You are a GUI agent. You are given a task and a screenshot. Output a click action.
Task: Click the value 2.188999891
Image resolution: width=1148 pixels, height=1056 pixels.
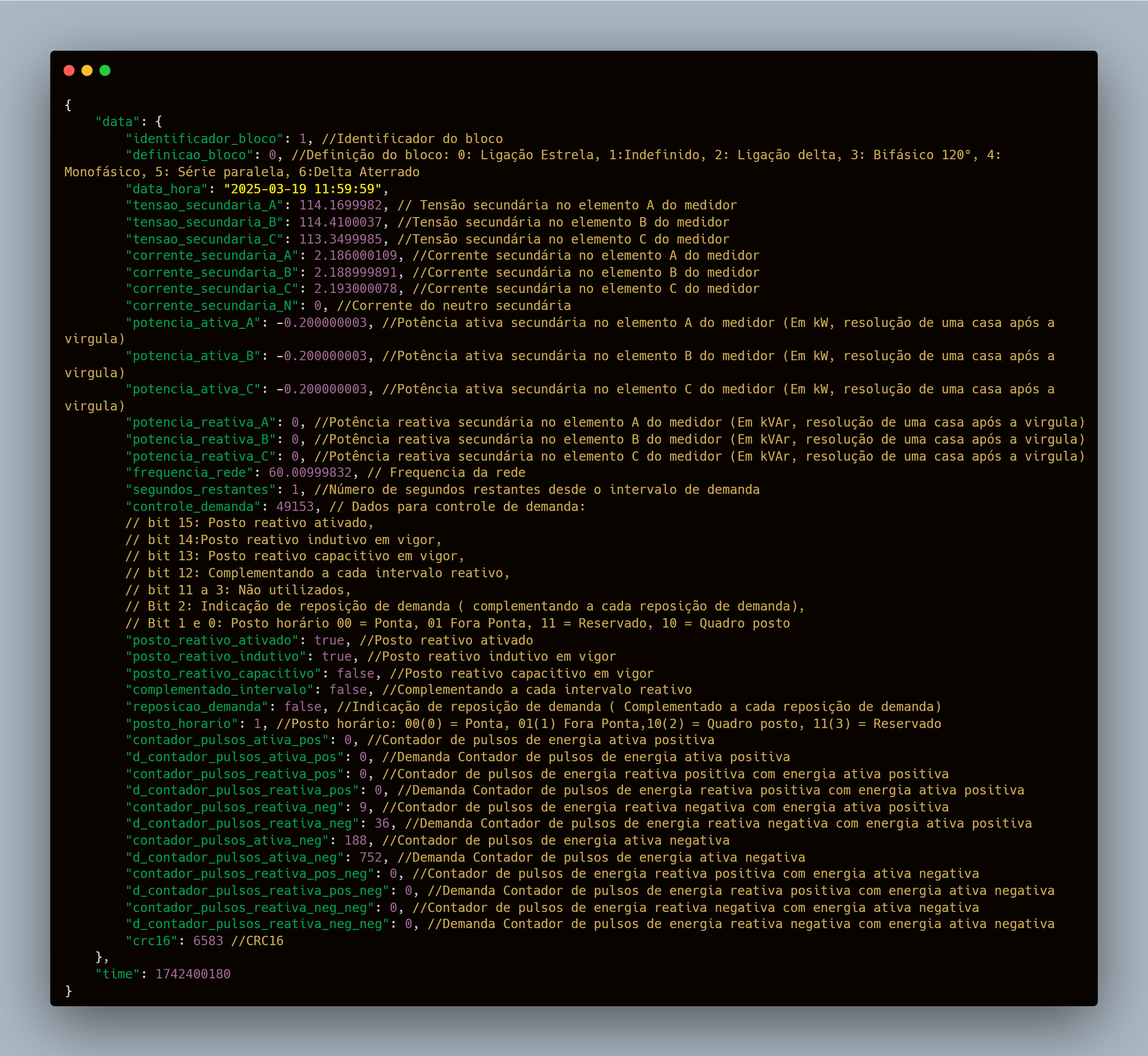tap(356, 273)
